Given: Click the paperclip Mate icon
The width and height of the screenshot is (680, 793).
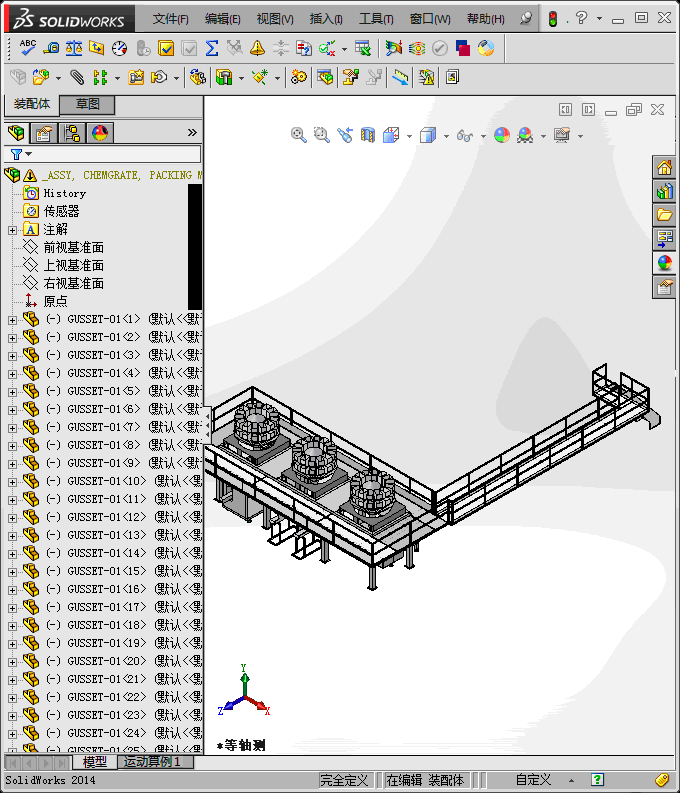Looking at the screenshot, I should [77, 77].
